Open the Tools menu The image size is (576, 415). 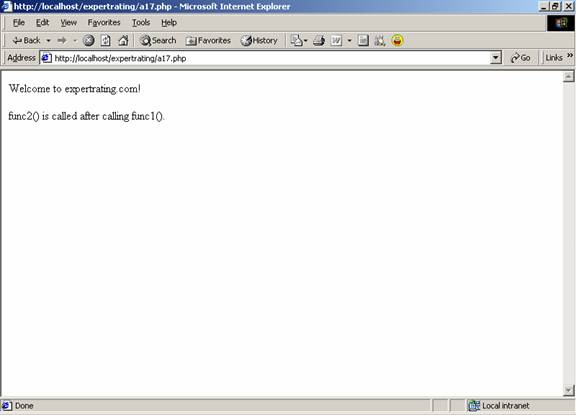coord(141,23)
